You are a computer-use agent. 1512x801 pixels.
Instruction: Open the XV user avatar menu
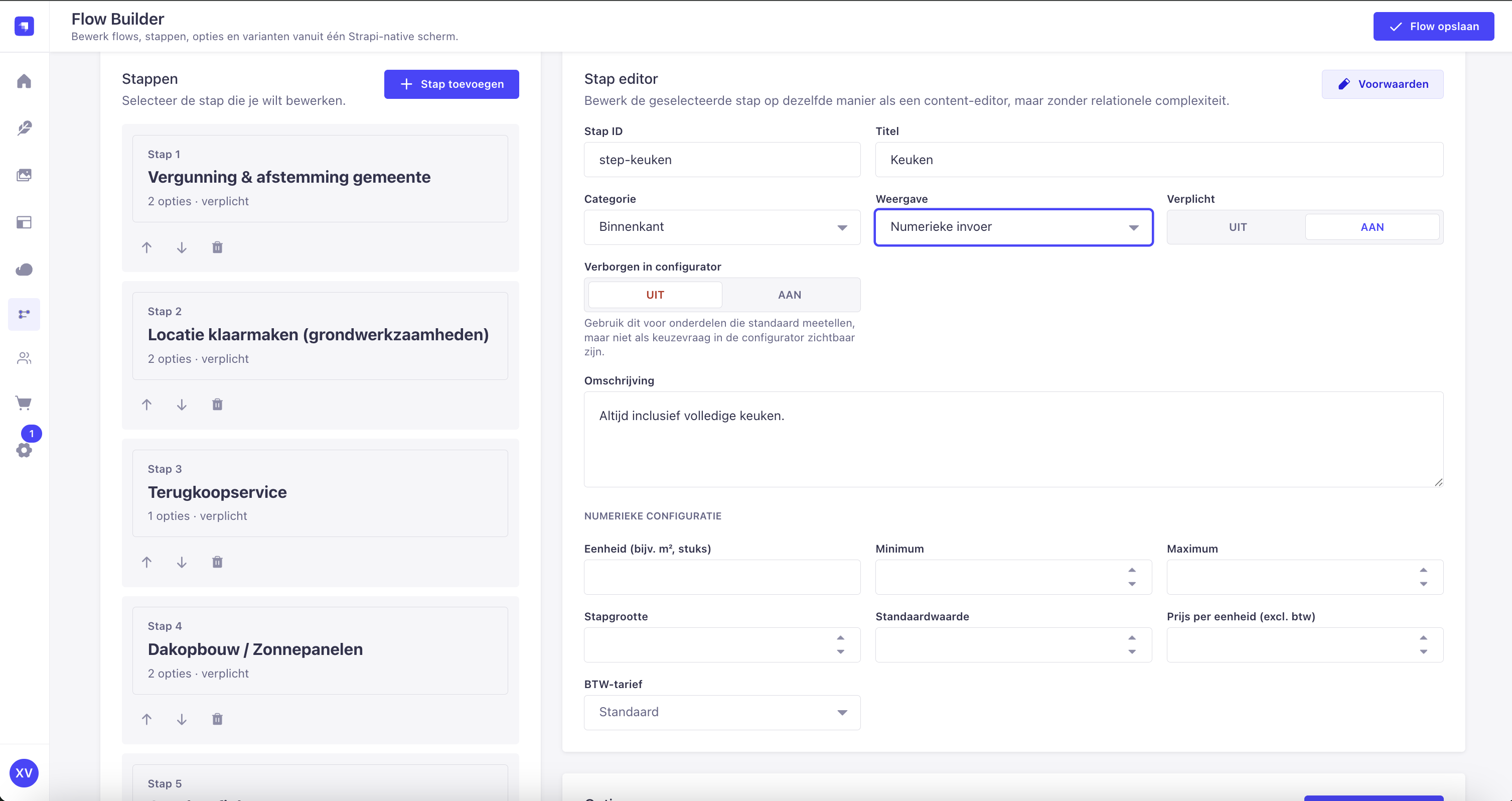24,773
